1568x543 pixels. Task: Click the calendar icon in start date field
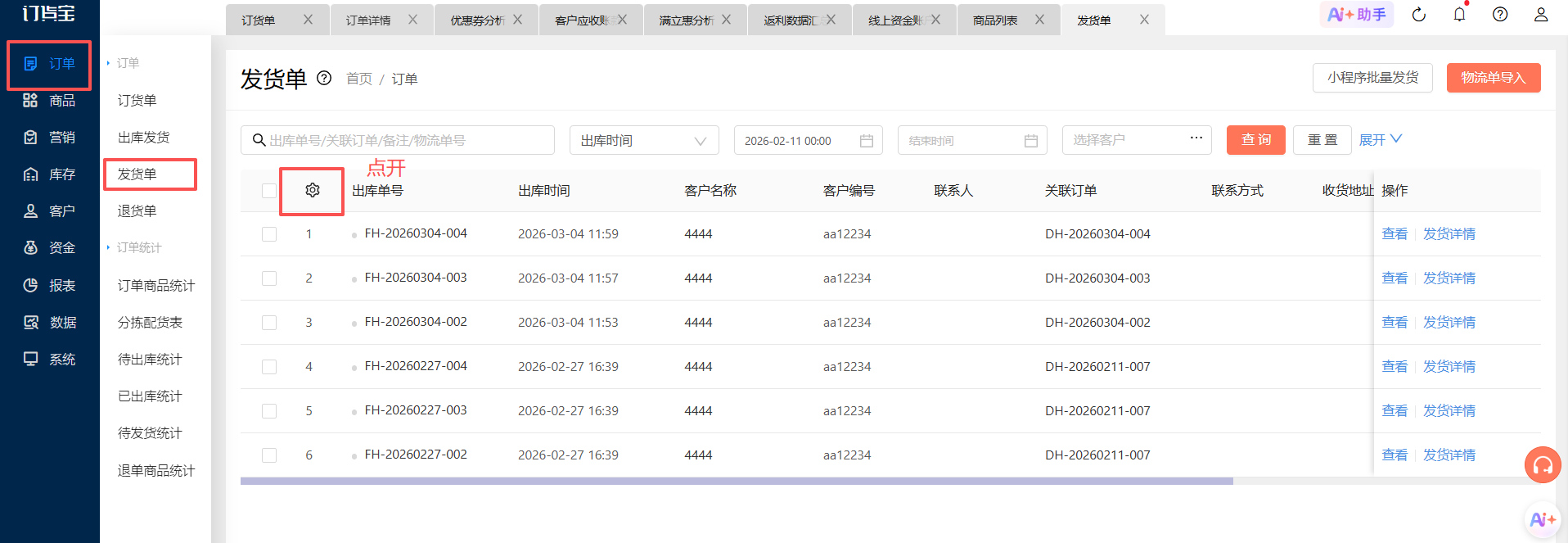(867, 141)
